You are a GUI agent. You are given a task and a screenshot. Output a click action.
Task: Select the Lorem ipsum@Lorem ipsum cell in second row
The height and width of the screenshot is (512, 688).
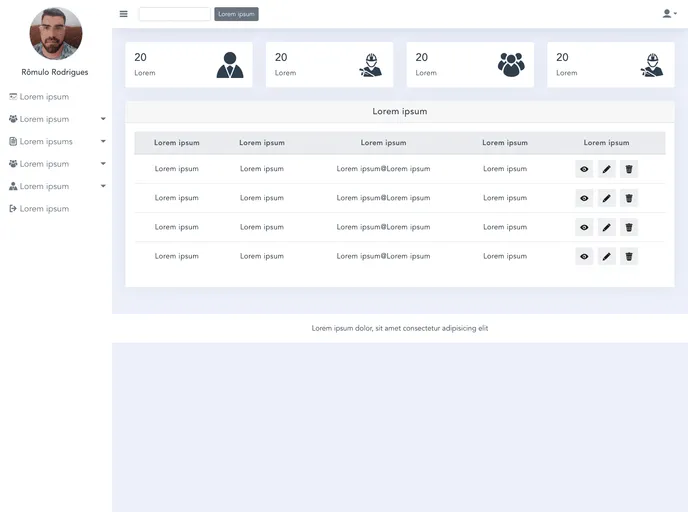pos(383,198)
